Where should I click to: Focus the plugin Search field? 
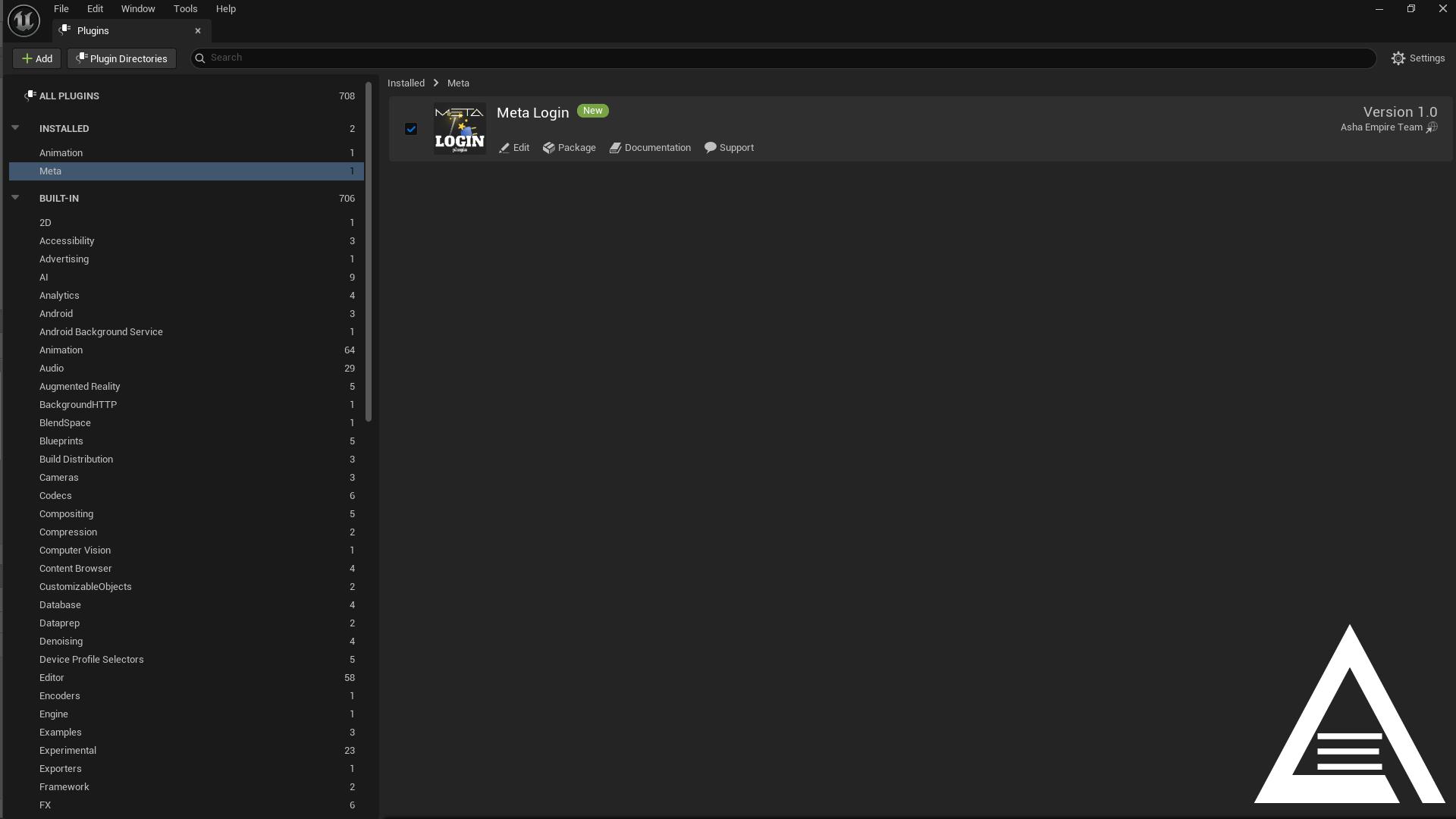tap(783, 58)
